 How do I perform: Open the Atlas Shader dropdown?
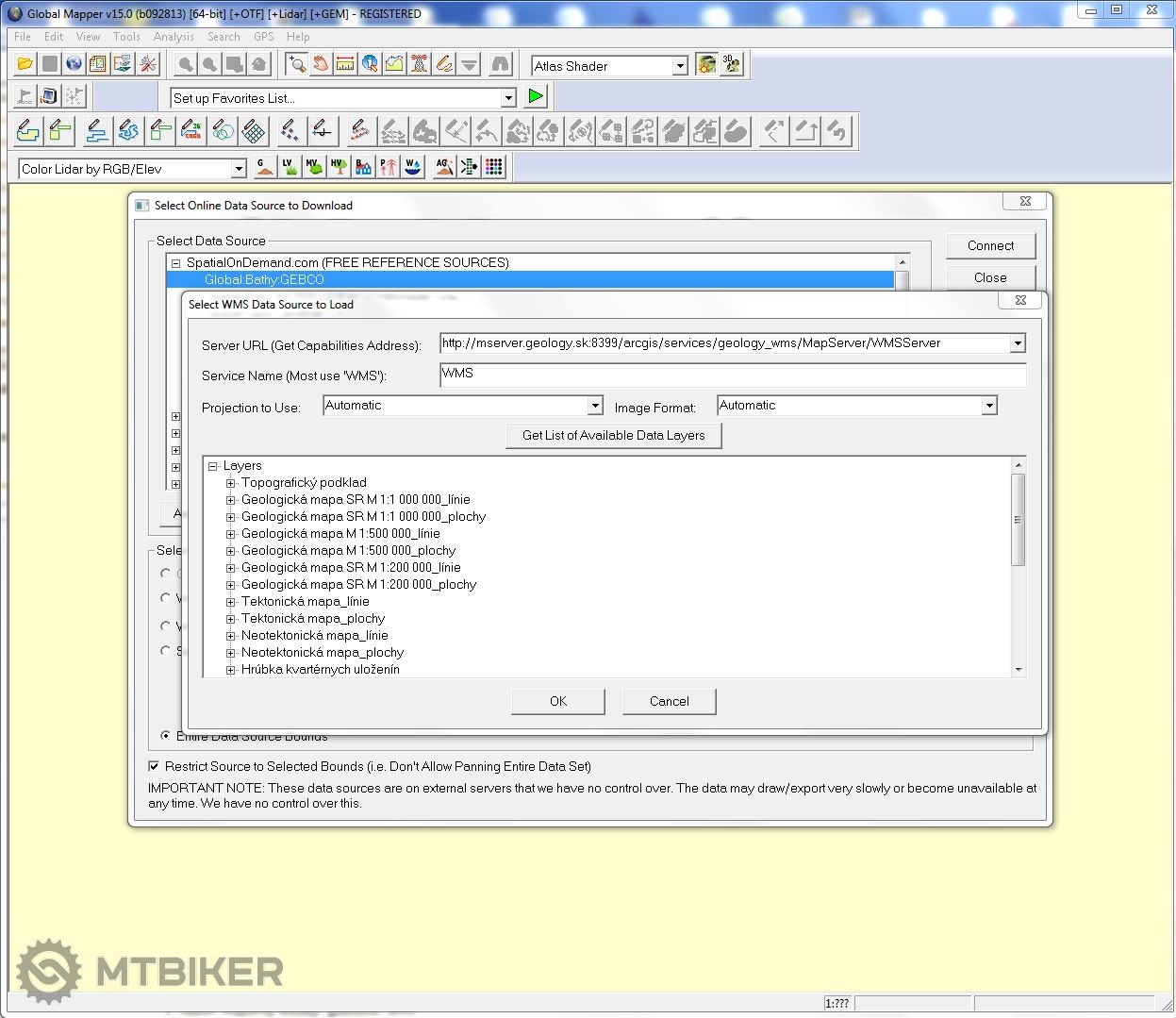(x=680, y=66)
